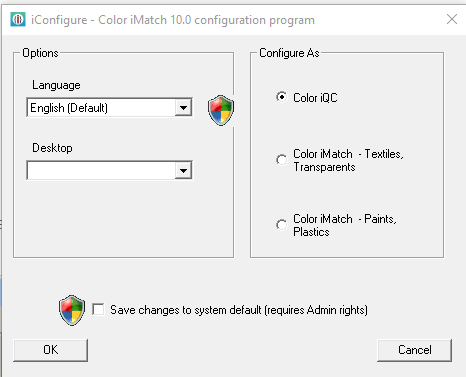
Task: Click the 'Save changes to system default' label text
Action: tap(239, 310)
